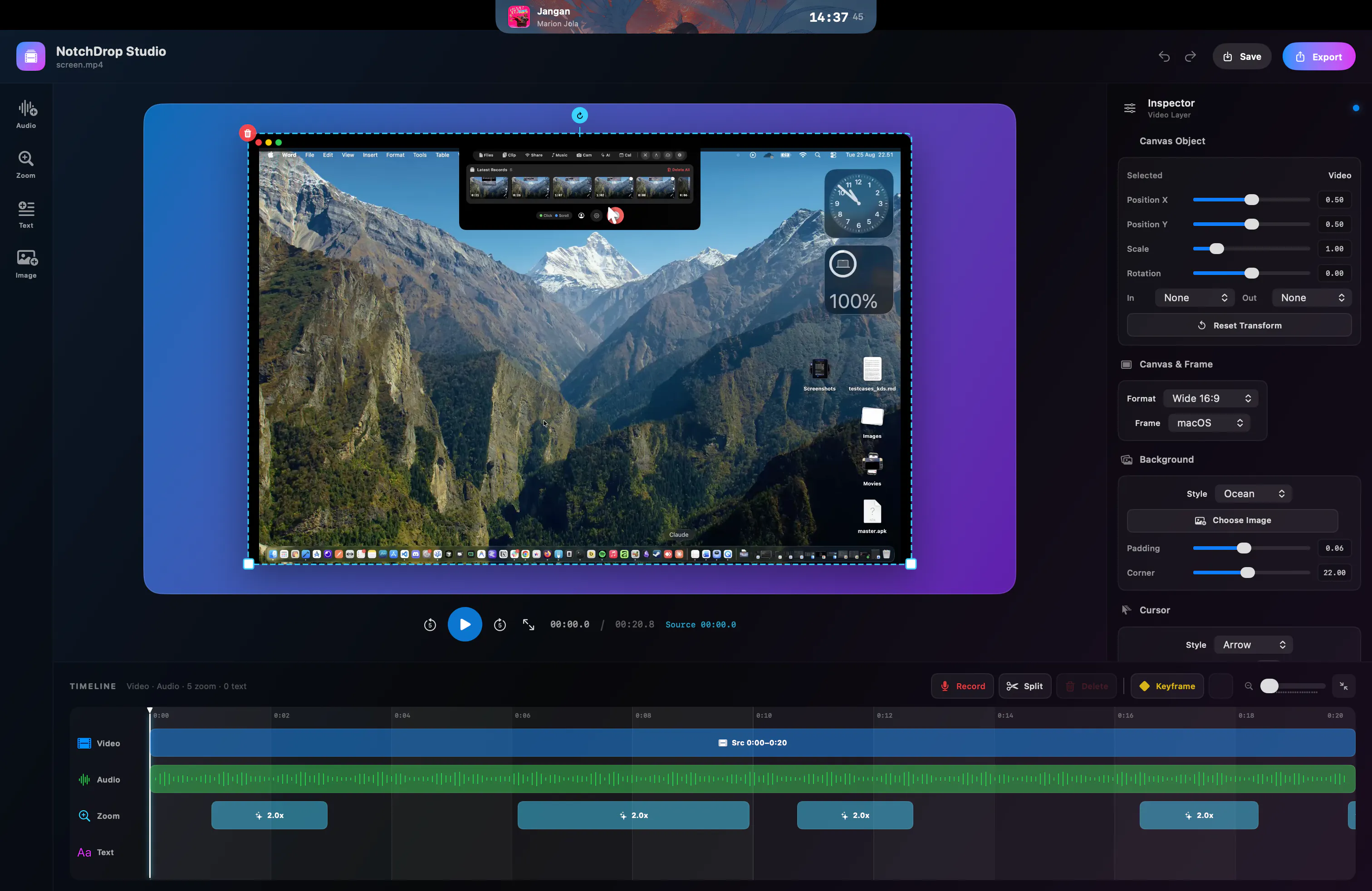
Task: Click the Rotation slider
Action: (x=1251, y=273)
